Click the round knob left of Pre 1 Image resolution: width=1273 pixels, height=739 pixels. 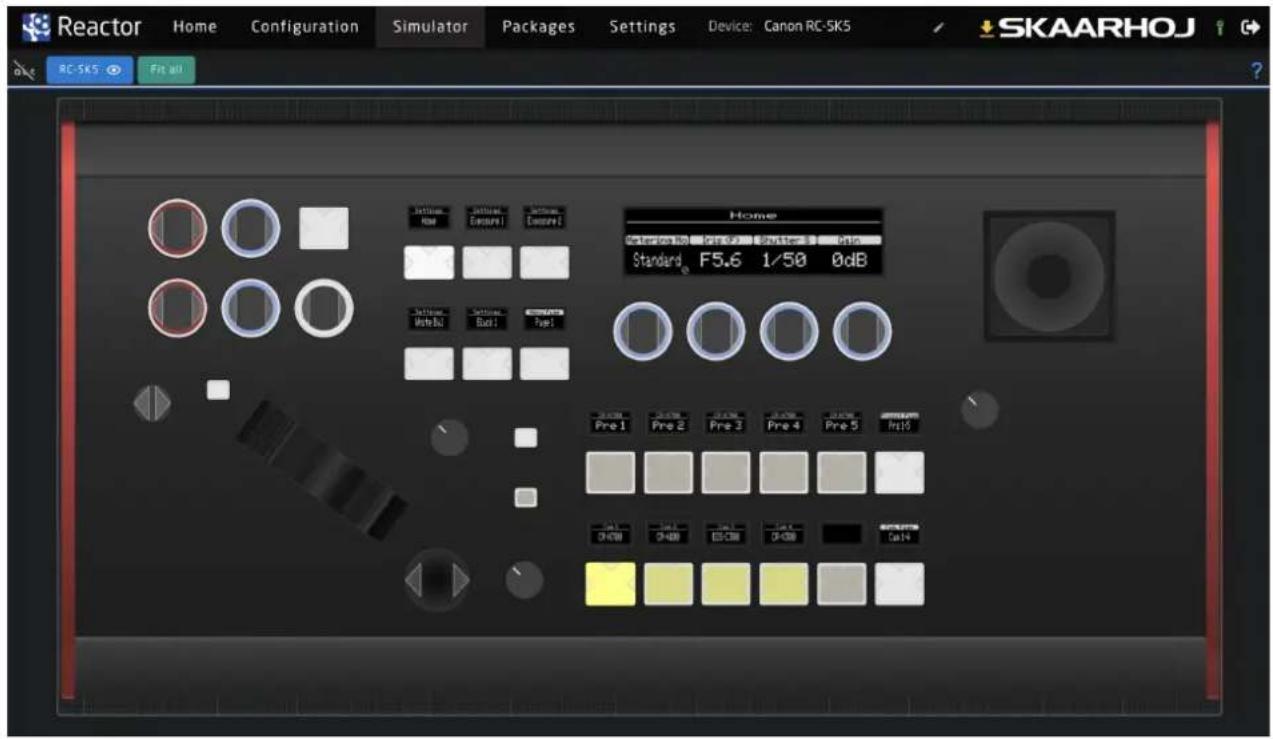coord(449,437)
